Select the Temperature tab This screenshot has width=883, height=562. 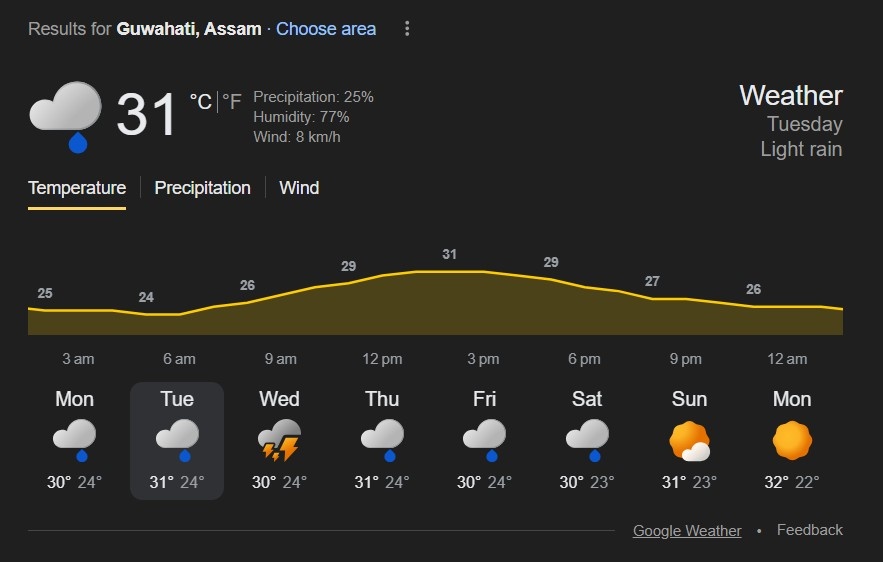point(77,188)
